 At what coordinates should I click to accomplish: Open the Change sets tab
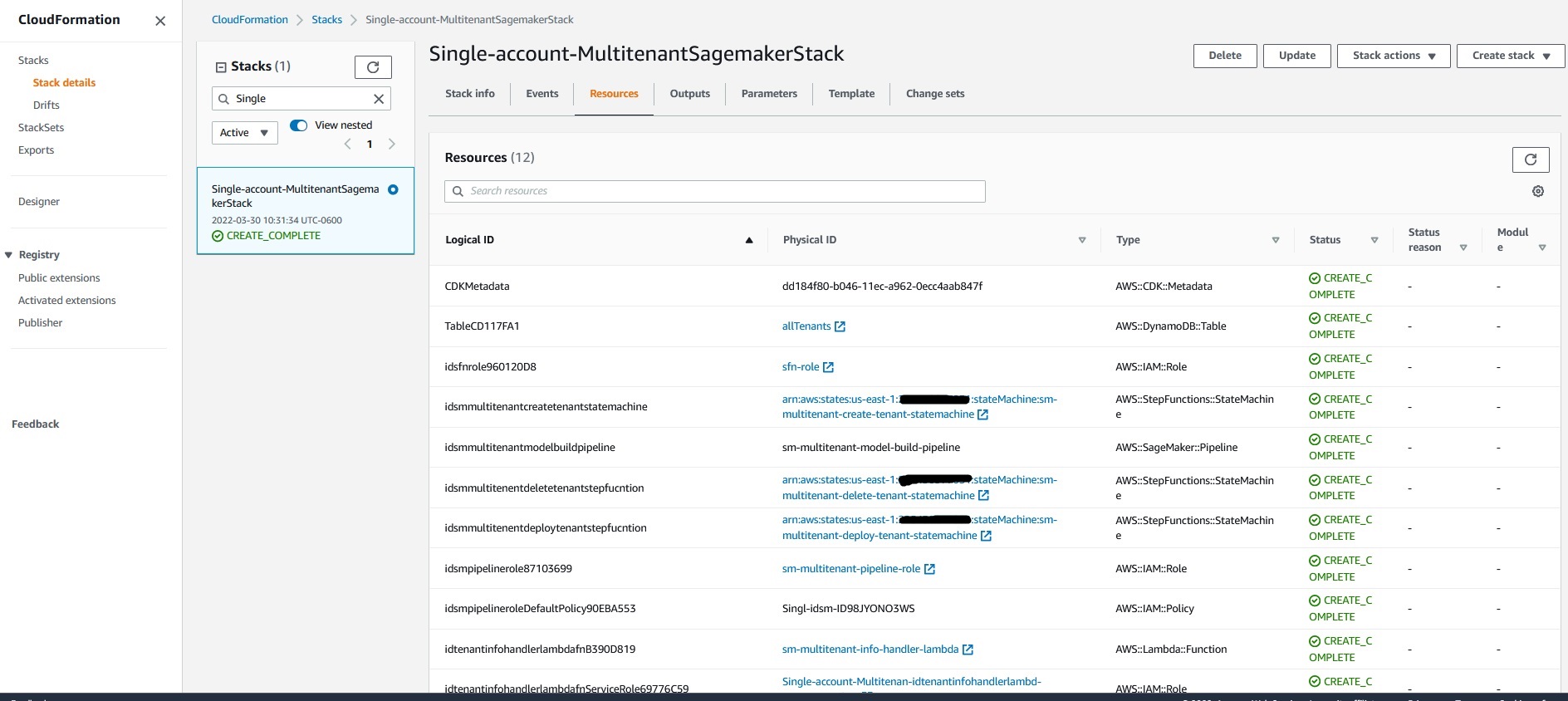(935, 94)
